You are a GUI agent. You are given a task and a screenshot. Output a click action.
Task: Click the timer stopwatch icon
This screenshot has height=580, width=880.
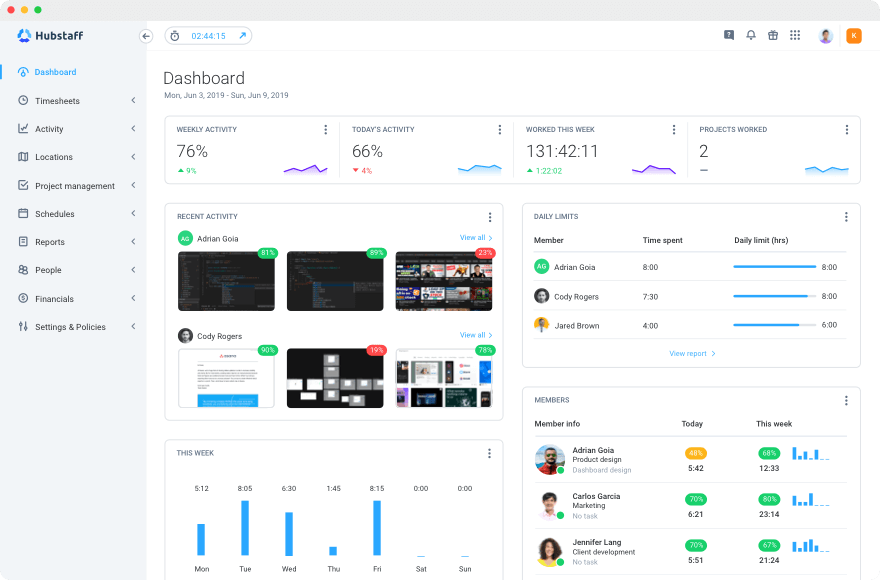click(x=175, y=35)
